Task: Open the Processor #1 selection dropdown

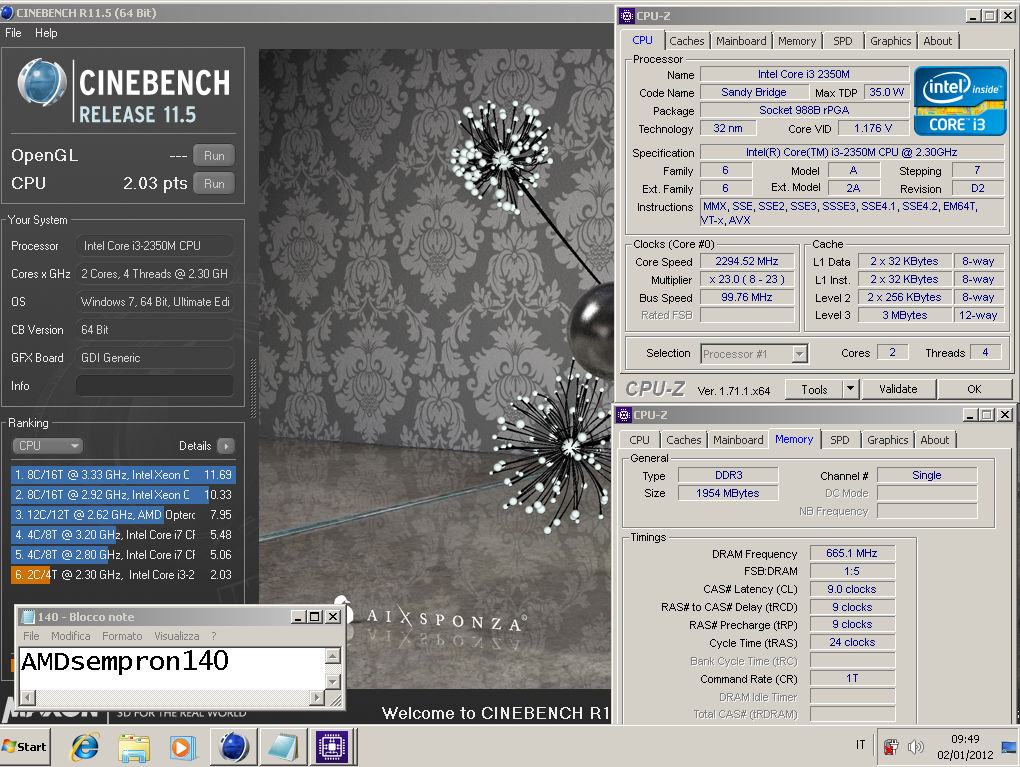Action: 754,354
